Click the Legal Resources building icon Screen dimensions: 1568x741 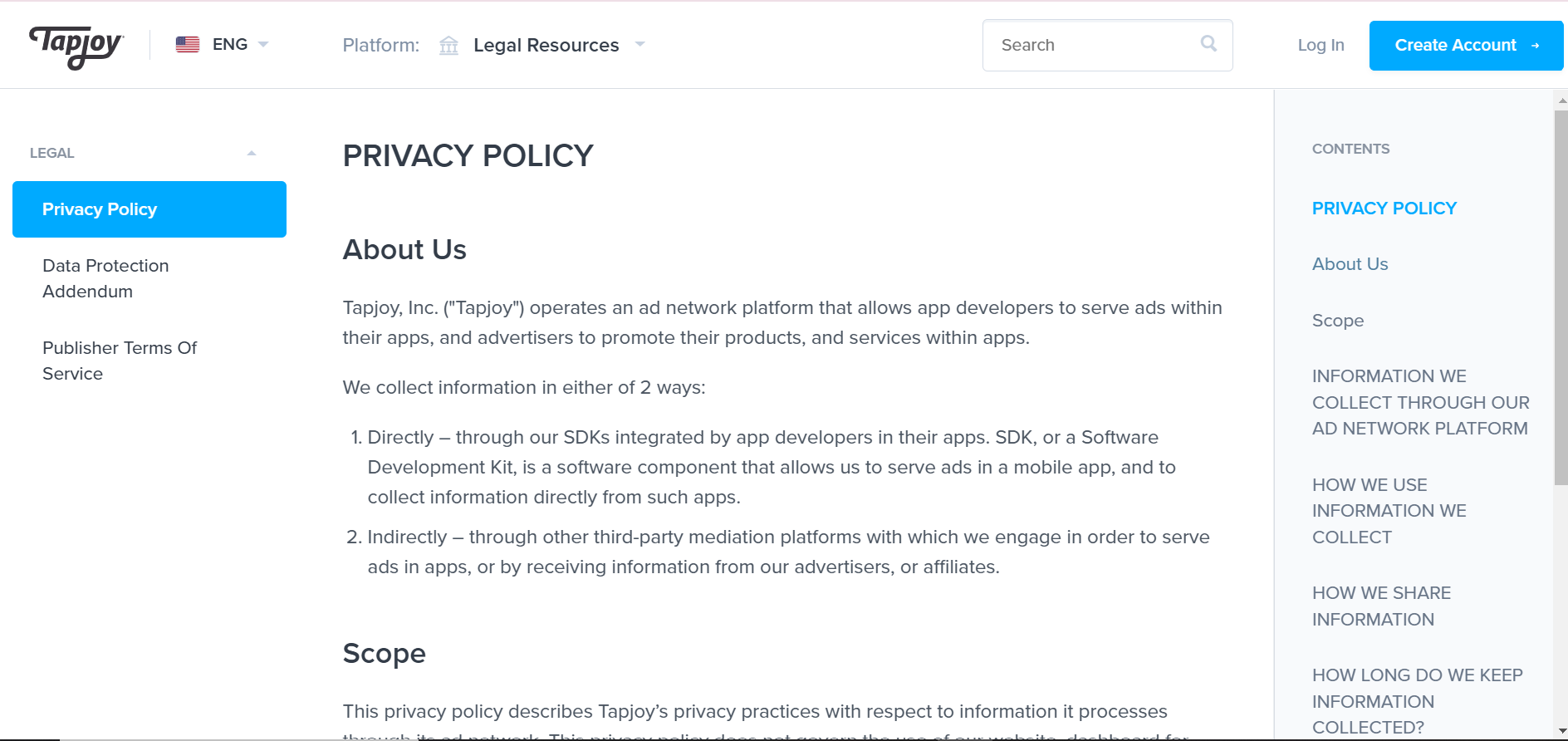[448, 45]
